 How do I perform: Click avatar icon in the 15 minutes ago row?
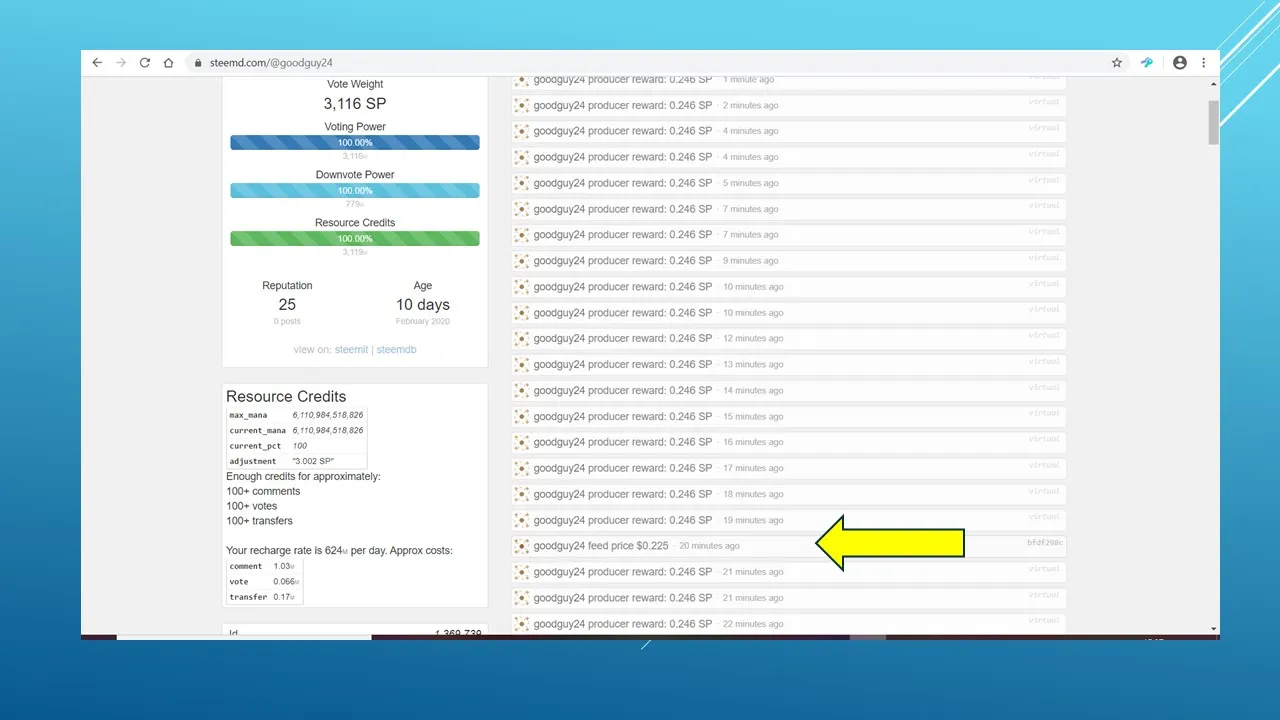coord(522,416)
